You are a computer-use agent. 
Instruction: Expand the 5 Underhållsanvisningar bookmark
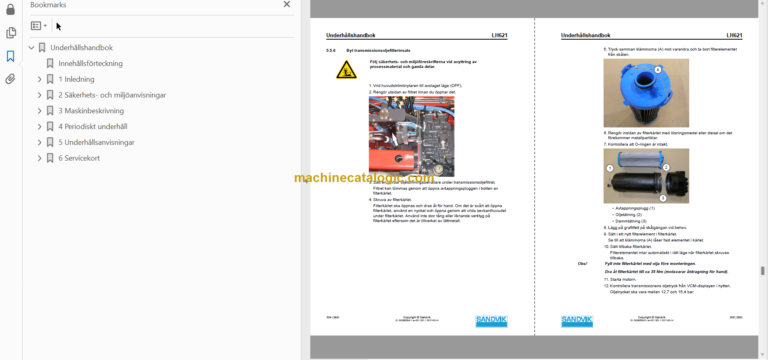[40, 143]
